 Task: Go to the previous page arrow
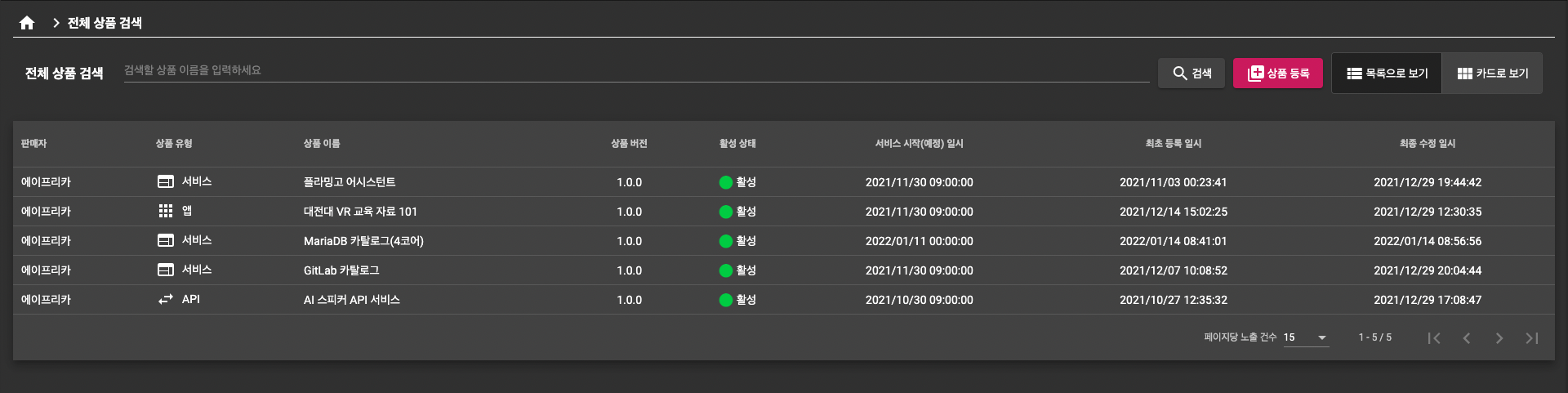point(1467,337)
